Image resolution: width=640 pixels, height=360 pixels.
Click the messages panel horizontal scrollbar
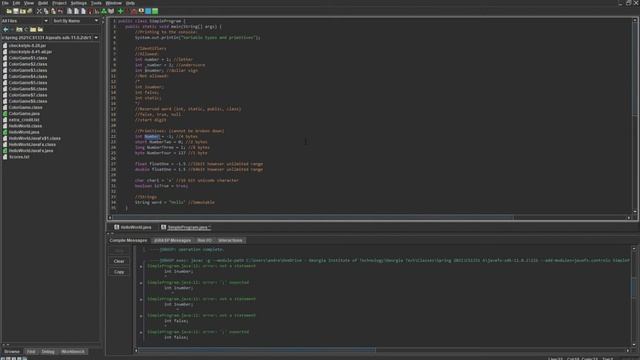pos(257,350)
